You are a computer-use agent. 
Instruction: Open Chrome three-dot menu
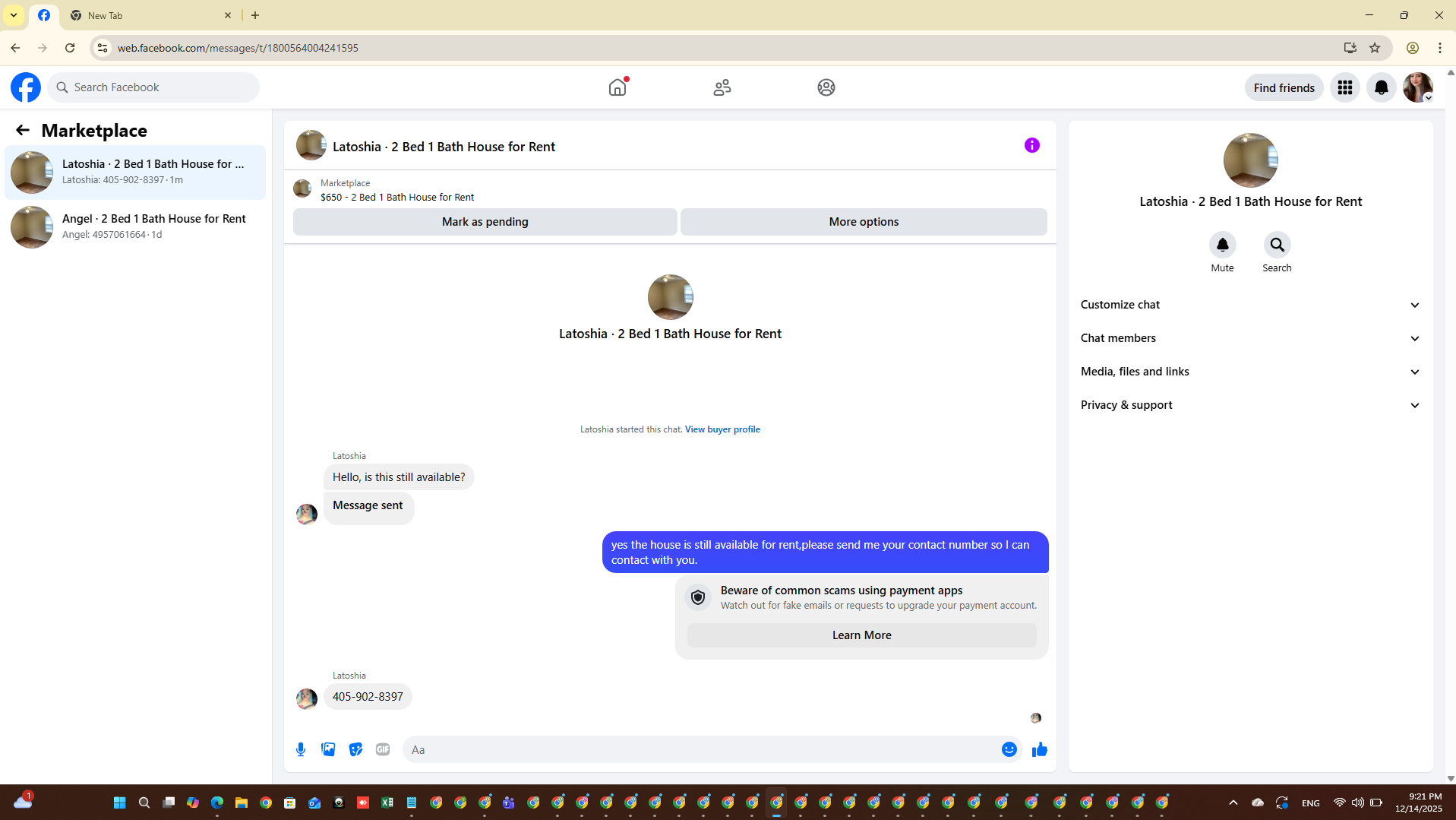pos(1440,48)
